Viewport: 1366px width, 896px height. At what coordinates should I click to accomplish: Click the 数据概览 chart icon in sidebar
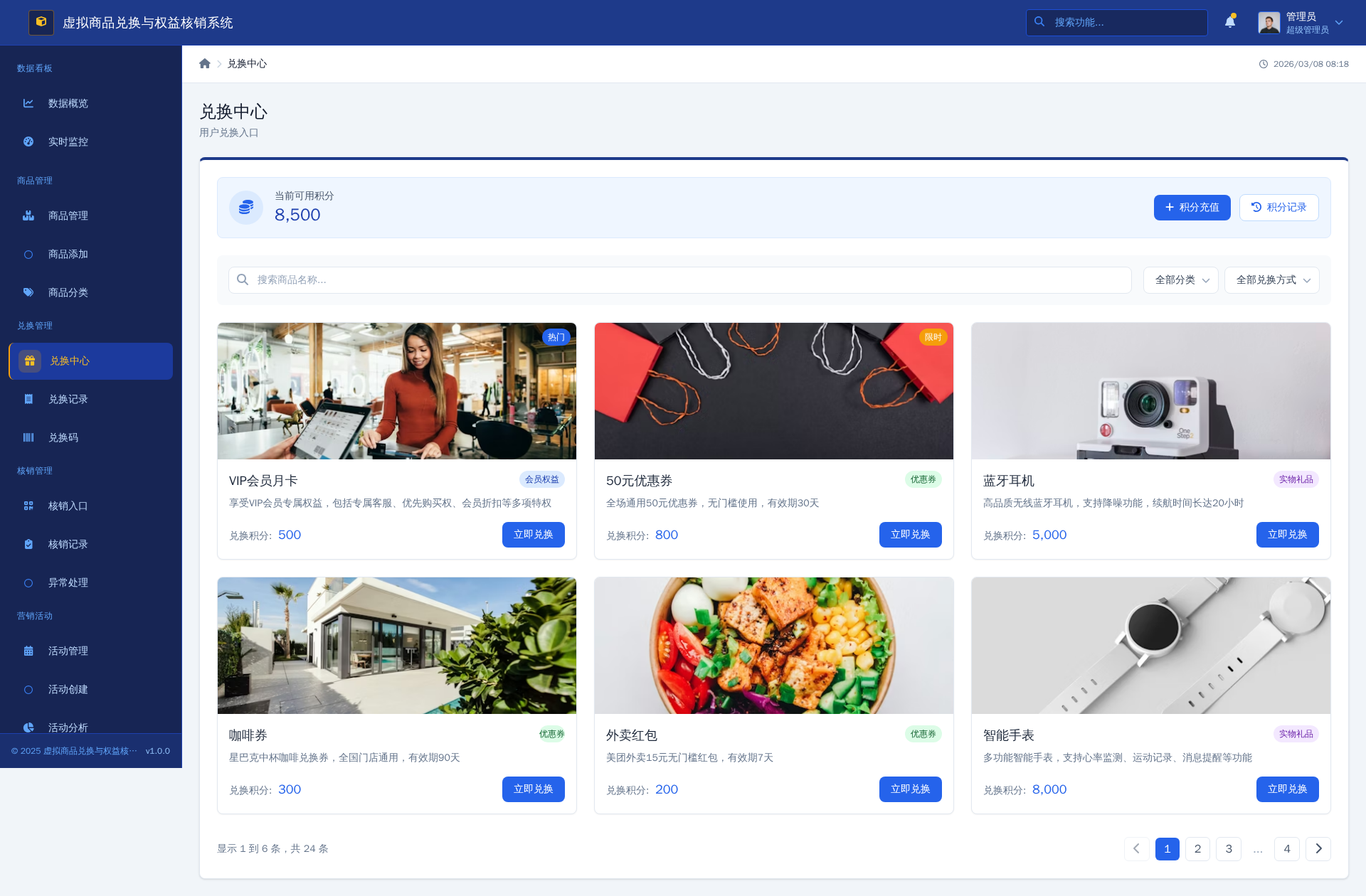coord(28,104)
